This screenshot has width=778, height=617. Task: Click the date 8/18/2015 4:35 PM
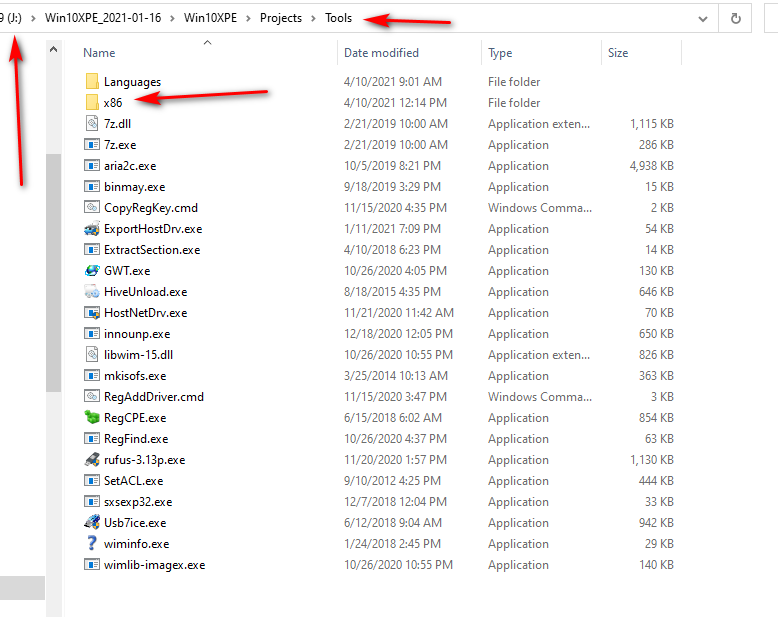point(392,292)
